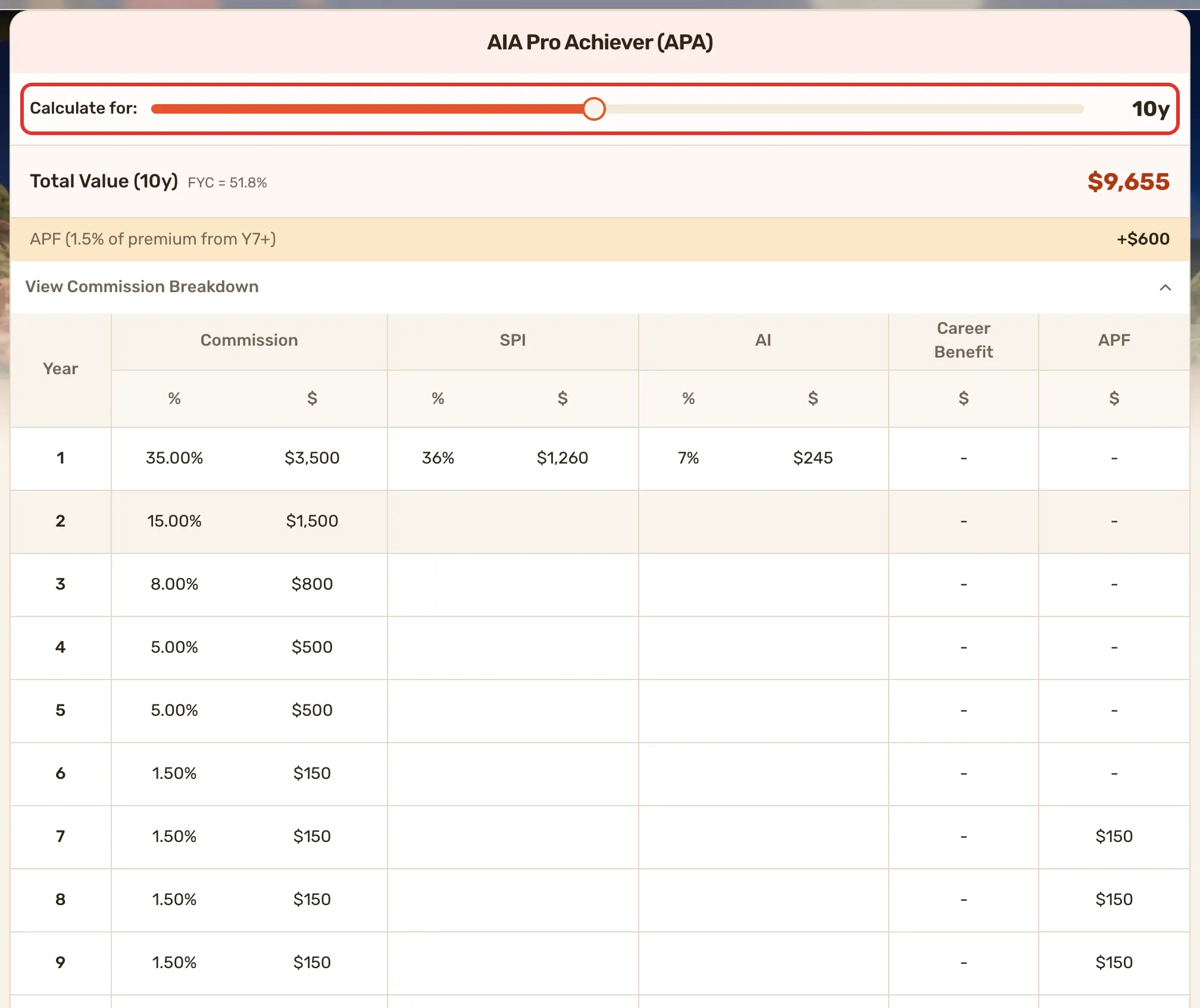Click the APF column header
The width and height of the screenshot is (1200, 1008).
[1114, 340]
